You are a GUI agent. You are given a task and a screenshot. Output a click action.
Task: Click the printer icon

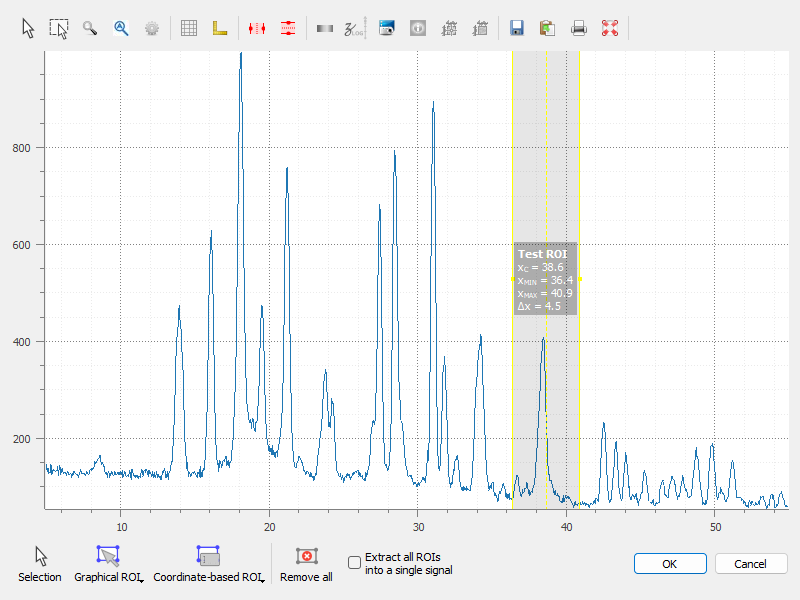[578, 28]
